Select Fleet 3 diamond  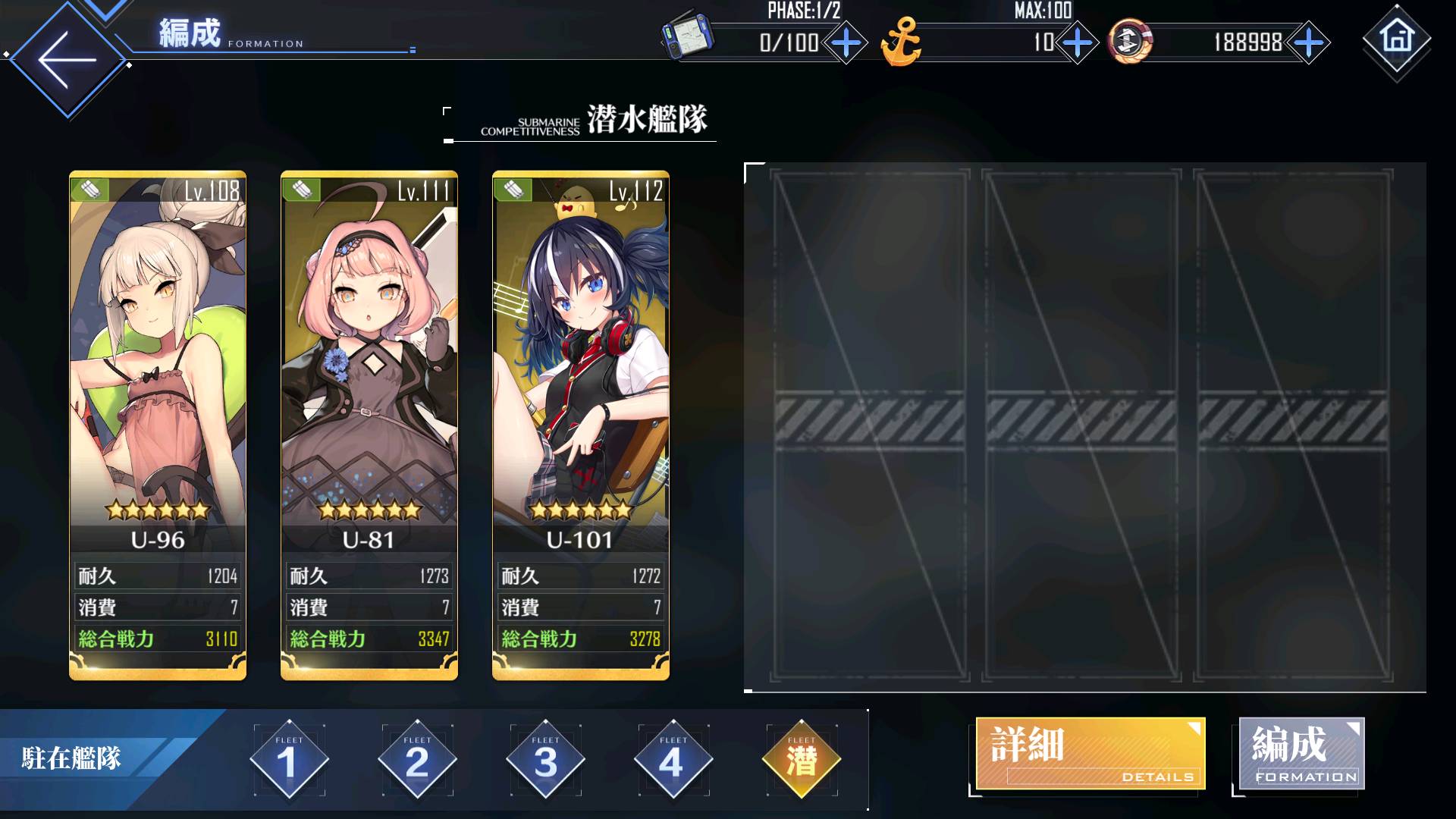point(545,759)
